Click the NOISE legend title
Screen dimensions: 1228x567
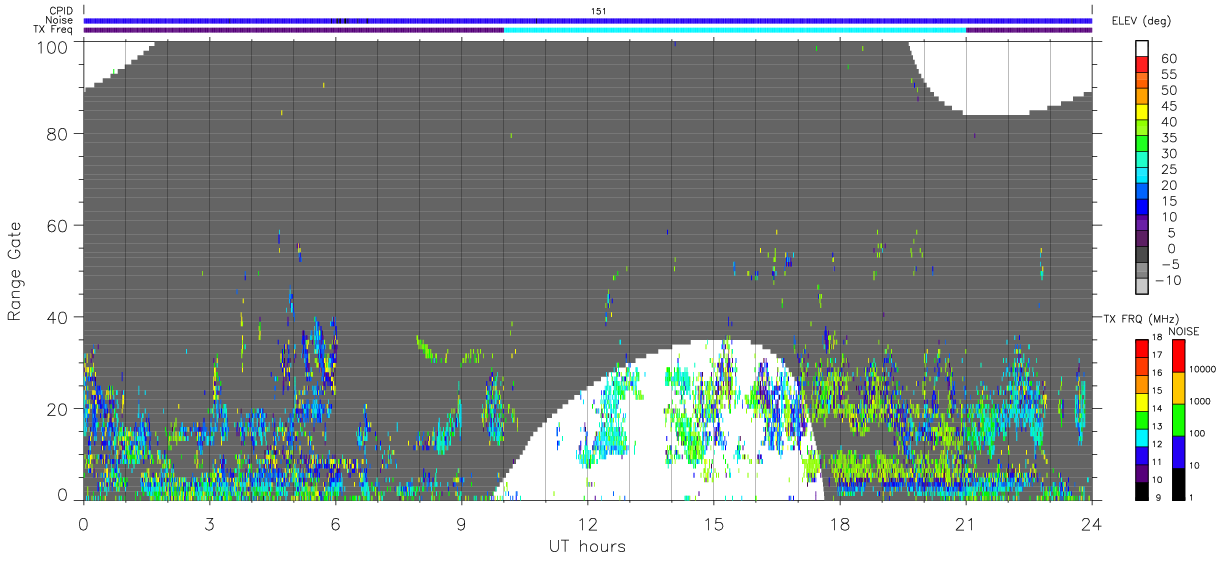pyautogui.click(x=1184, y=331)
